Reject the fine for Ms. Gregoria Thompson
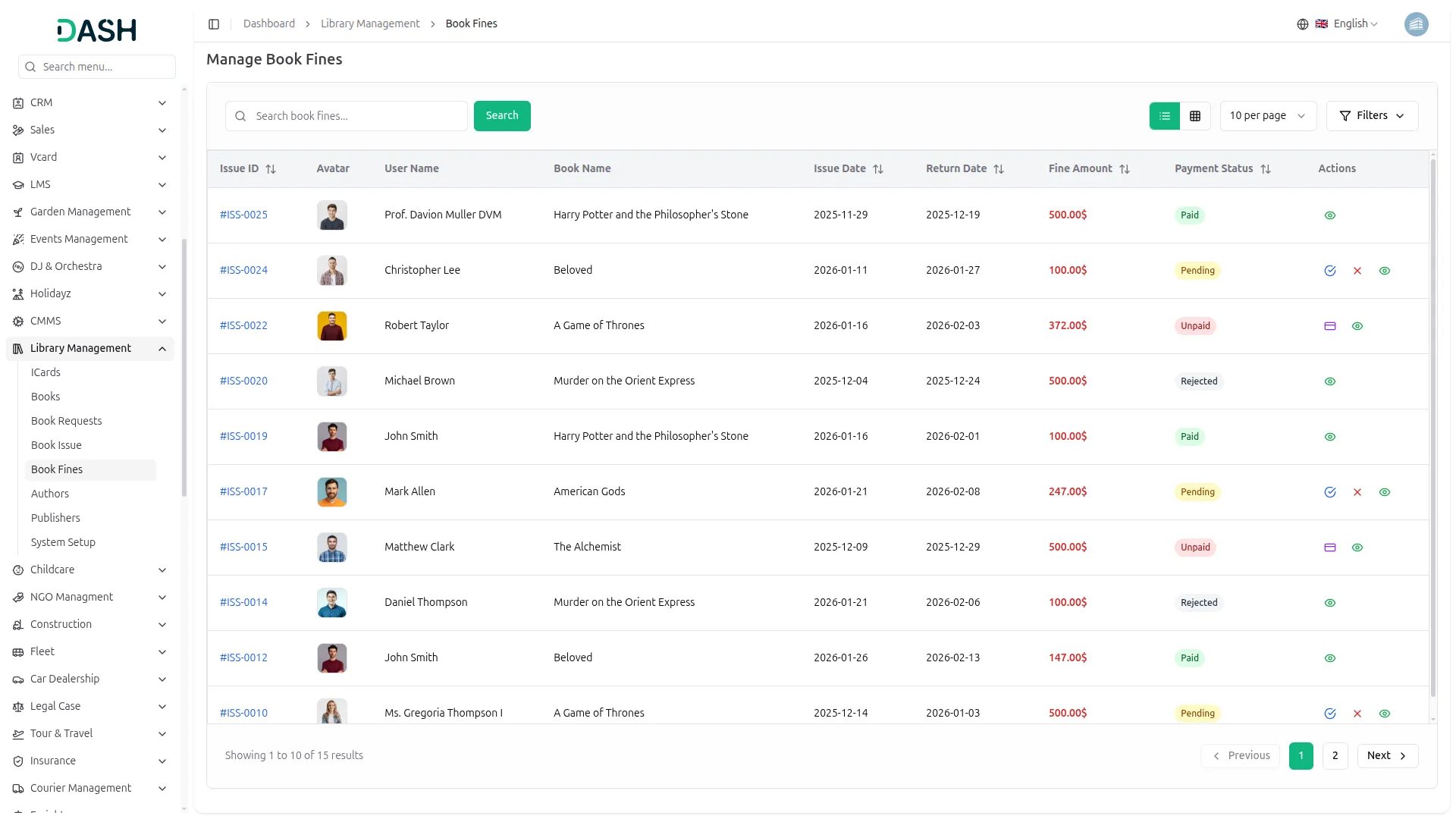 pos(1357,714)
